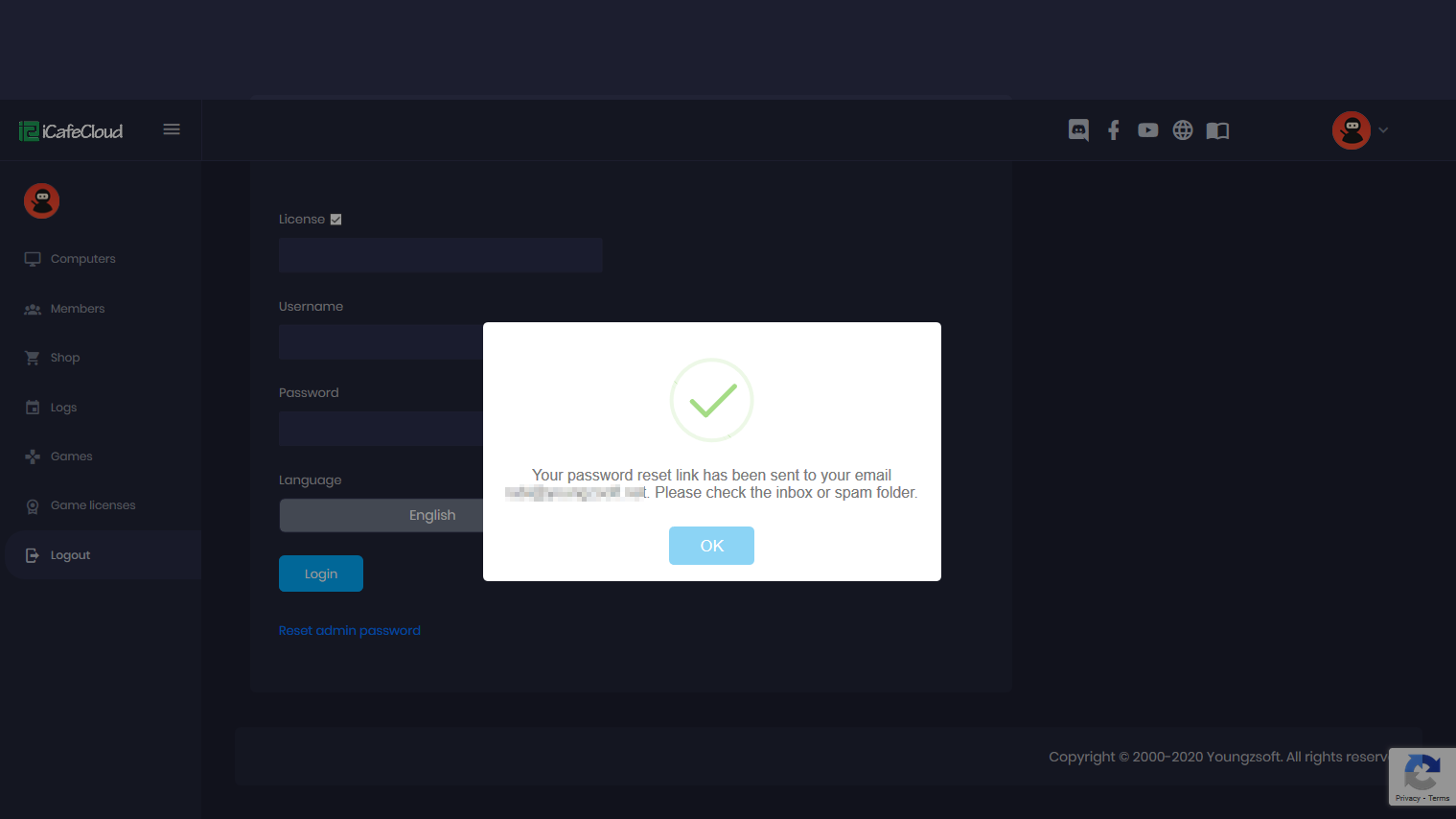Screen dimensions: 1456x819
Task: Click the Game licenses badge icon
Action: (33, 506)
